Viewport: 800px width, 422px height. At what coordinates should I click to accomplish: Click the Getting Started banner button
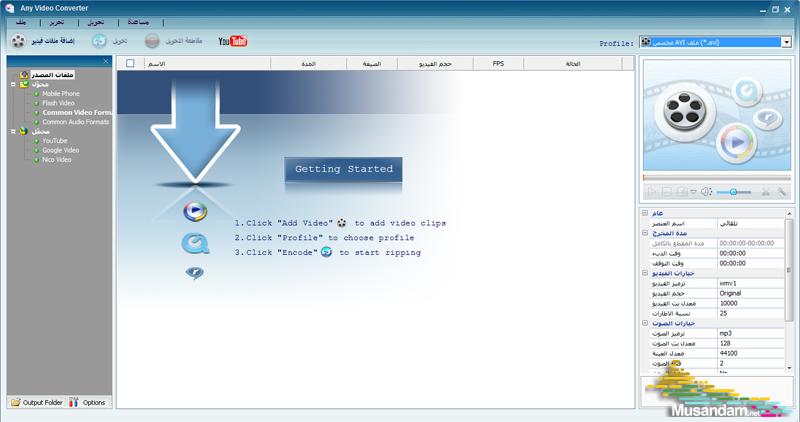(x=343, y=169)
